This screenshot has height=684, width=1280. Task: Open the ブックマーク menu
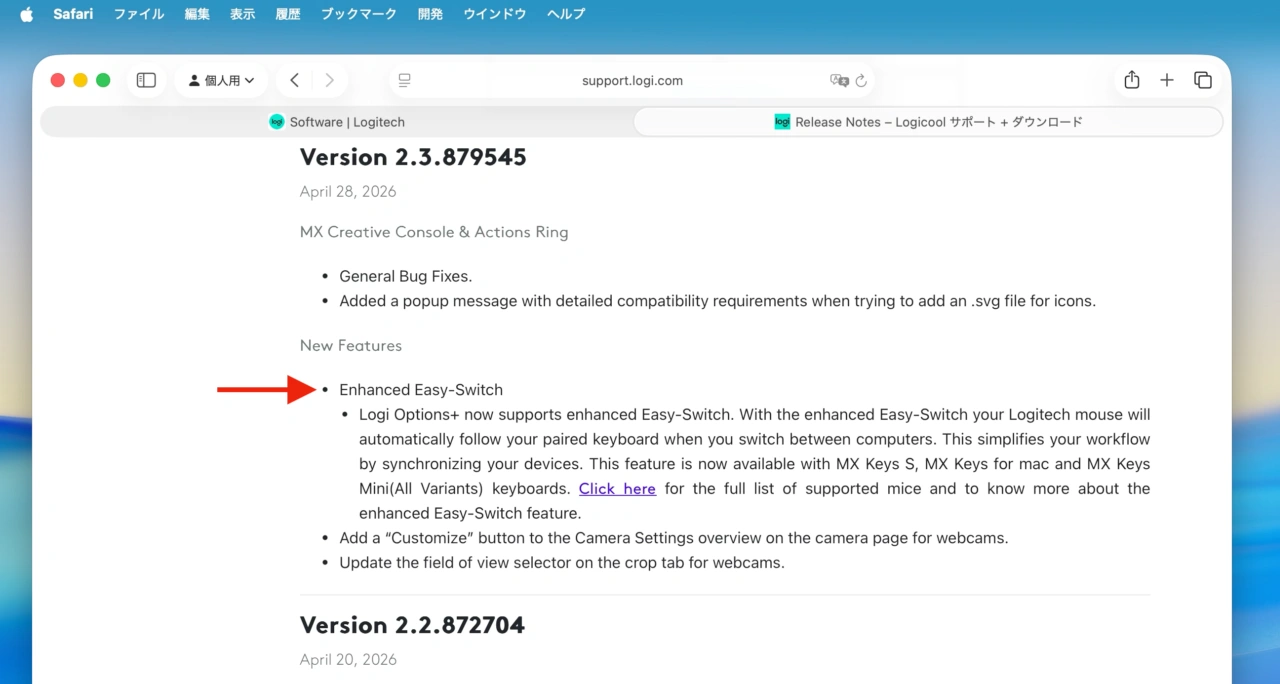click(x=358, y=14)
